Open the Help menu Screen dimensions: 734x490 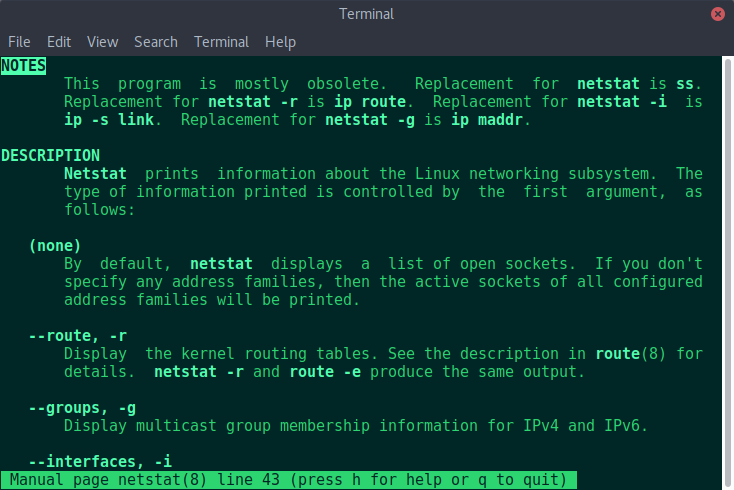[x=280, y=42]
